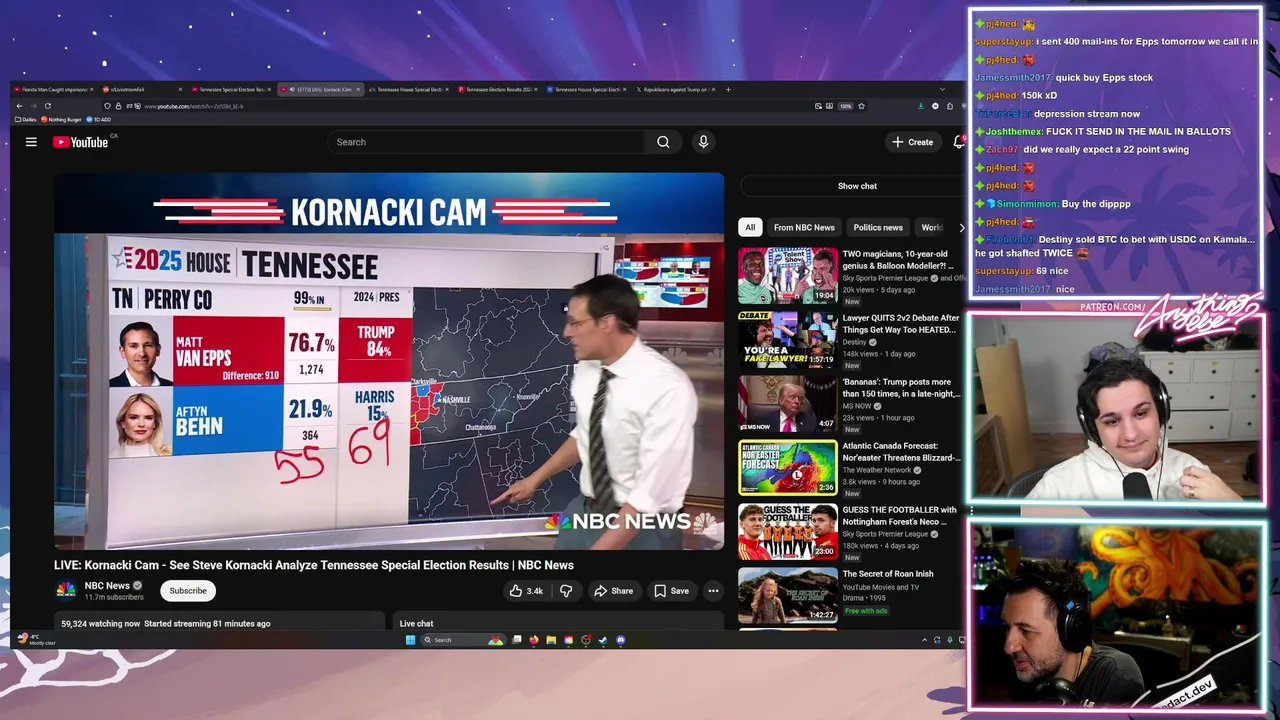Click the search magnifier button

[x=663, y=142]
